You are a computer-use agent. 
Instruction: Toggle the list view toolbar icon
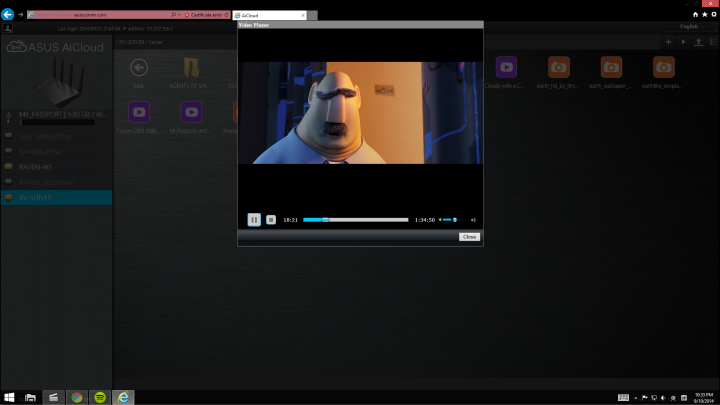click(713, 42)
